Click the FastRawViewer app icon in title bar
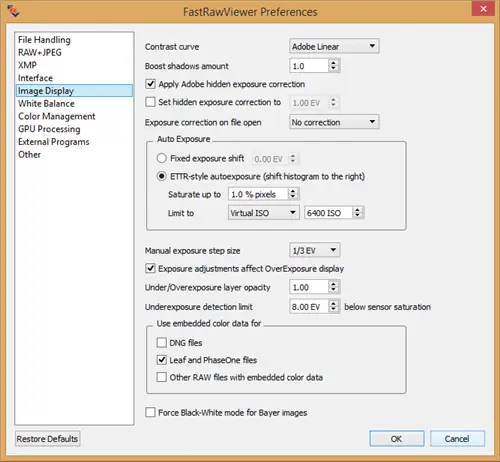Screen dimensions: 500x462 (x=13, y=11)
